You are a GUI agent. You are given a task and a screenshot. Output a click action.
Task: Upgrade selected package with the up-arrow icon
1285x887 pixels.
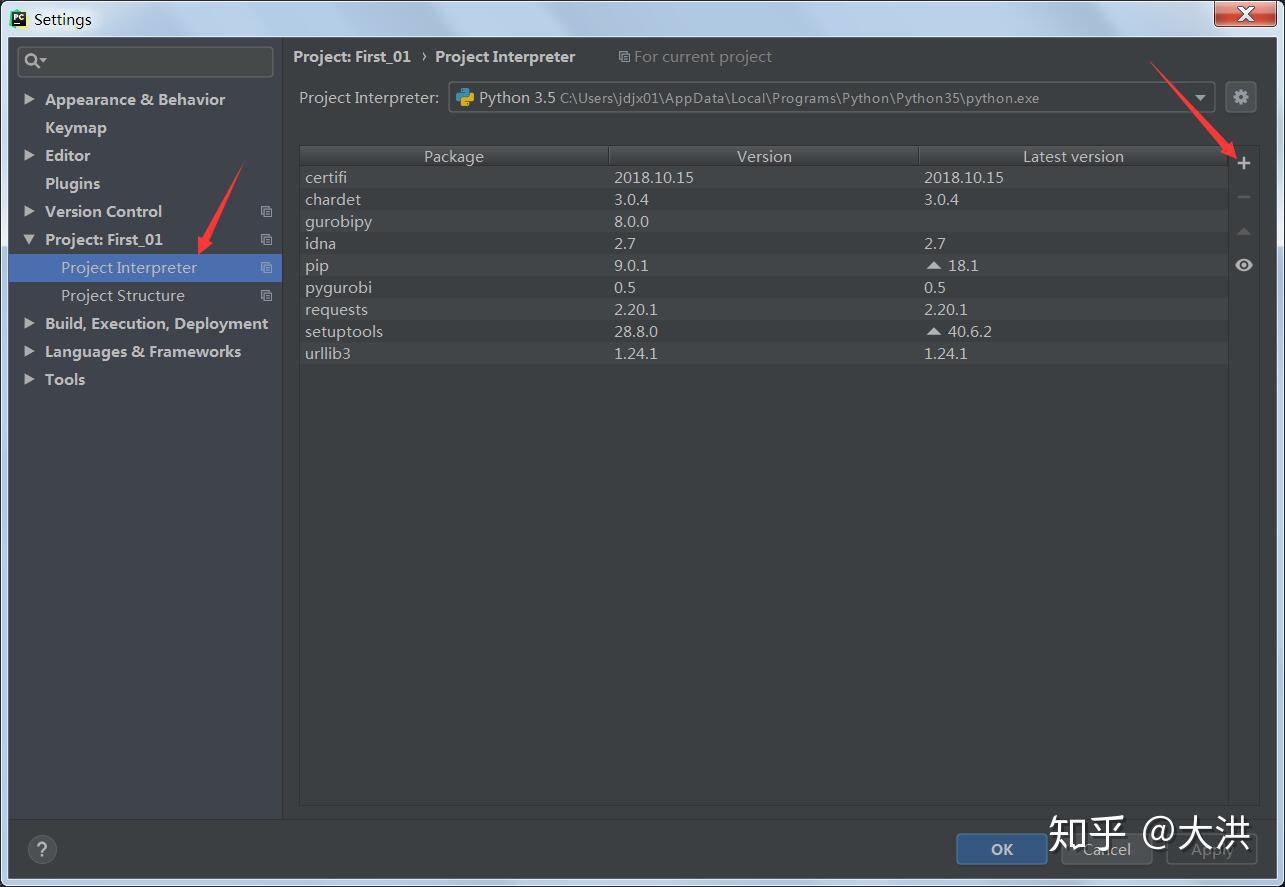pyautogui.click(x=1243, y=231)
